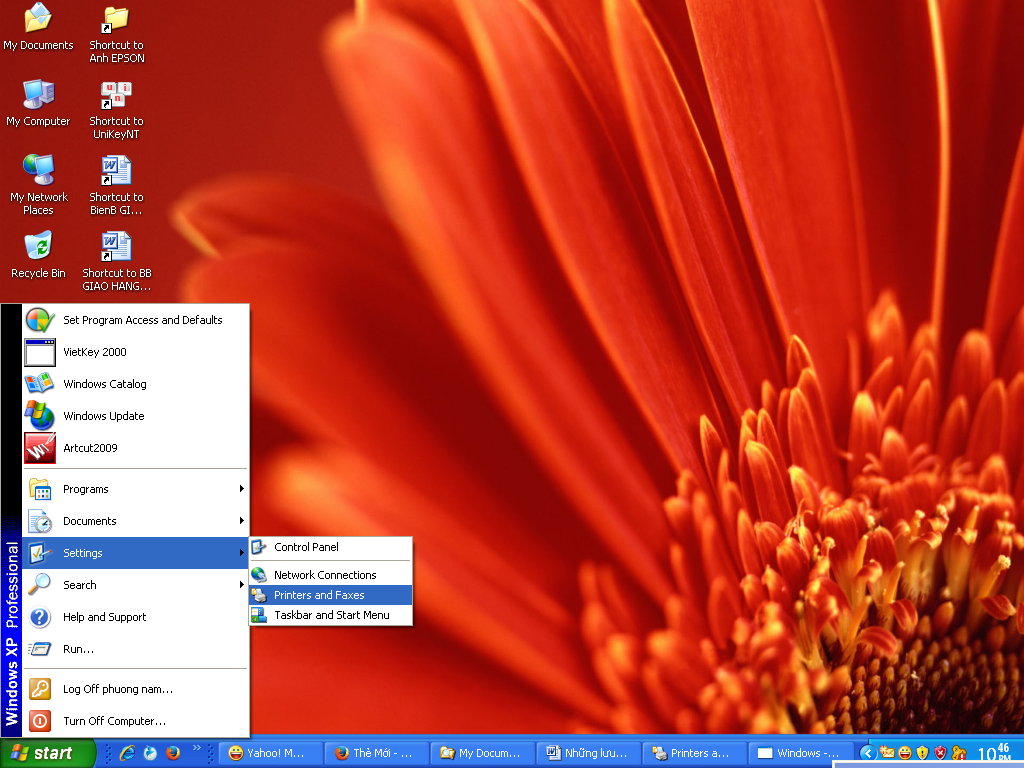Expand the Documents submenu

tap(136, 521)
